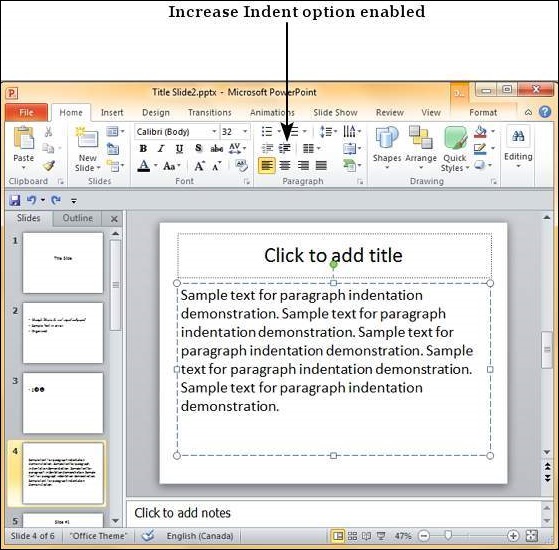Click the 'Click to add notes' area
This screenshot has height=550, width=559.
[x=333, y=513]
